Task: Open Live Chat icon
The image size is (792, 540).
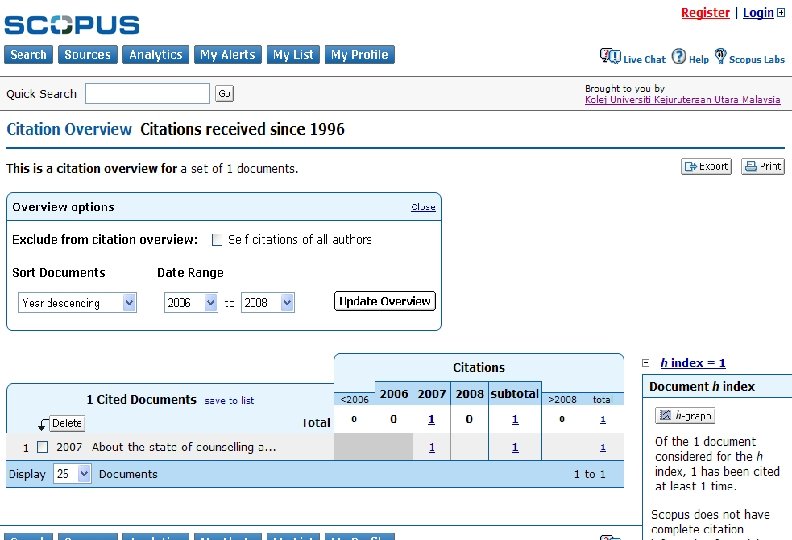Action: (x=609, y=56)
